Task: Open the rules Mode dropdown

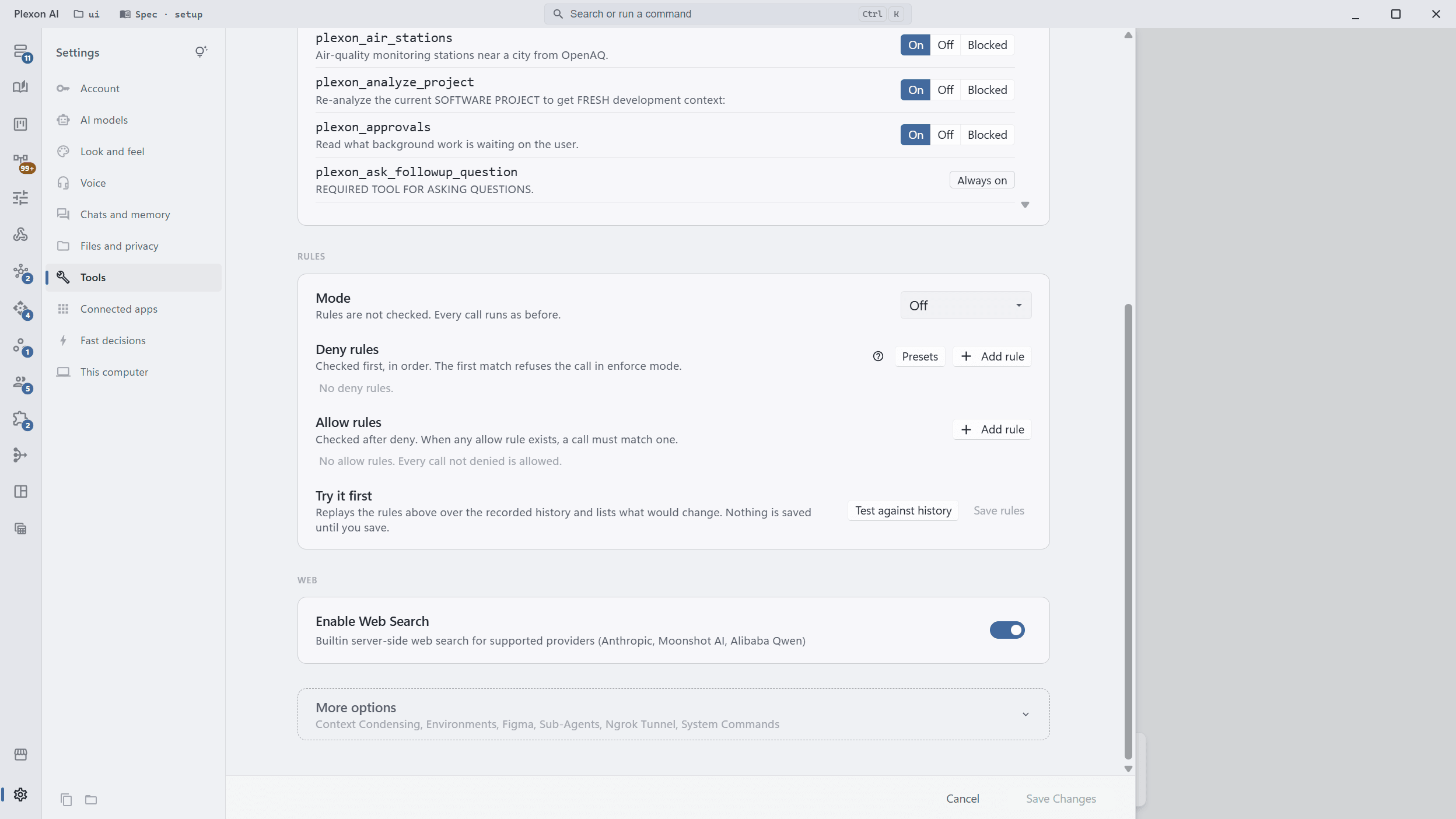Action: (965, 306)
